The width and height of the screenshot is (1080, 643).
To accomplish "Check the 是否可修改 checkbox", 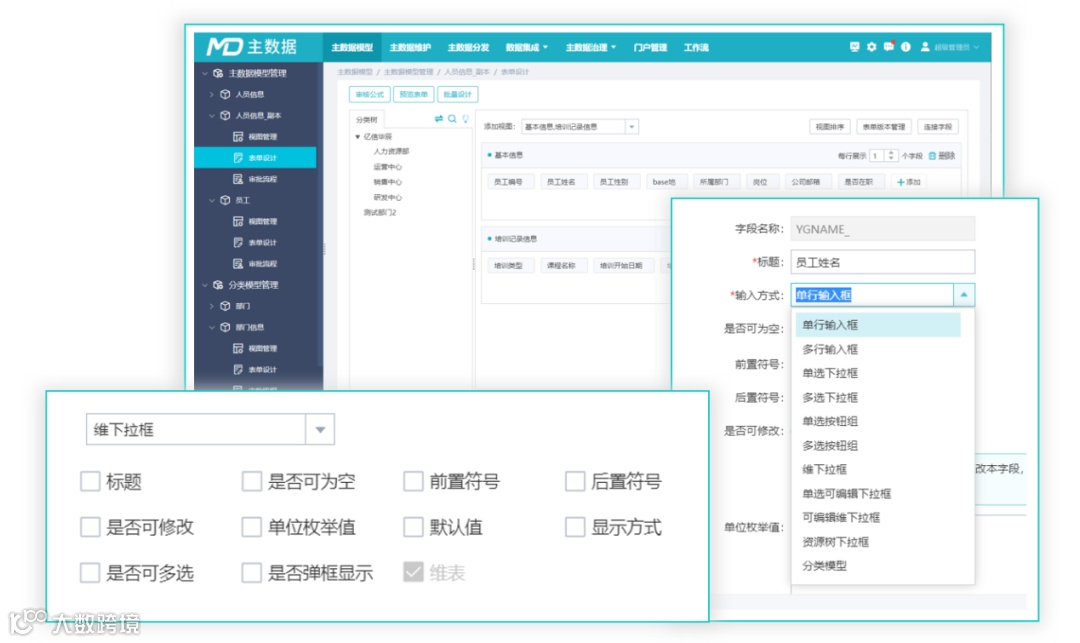I will click(90, 527).
